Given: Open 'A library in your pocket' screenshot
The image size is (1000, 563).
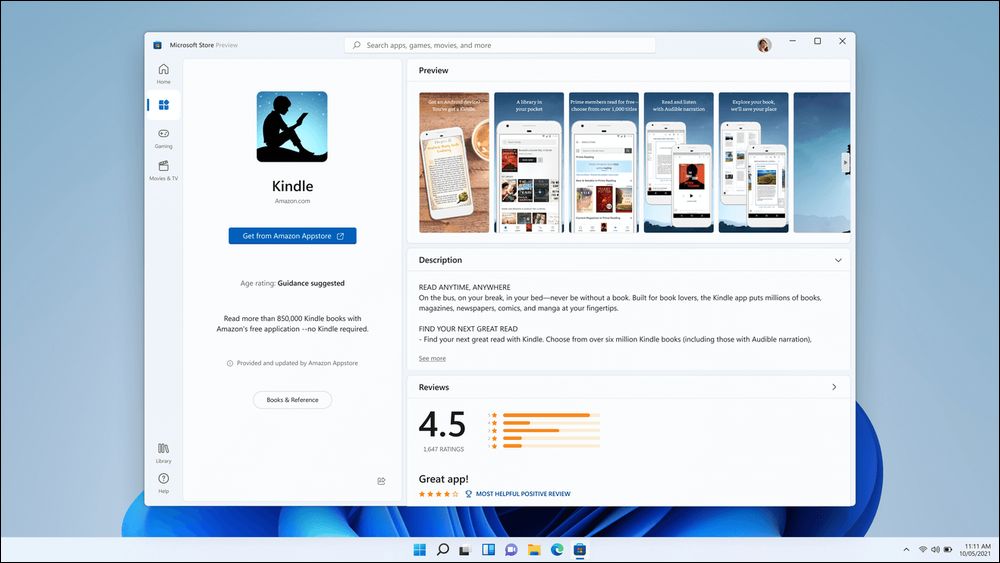Looking at the screenshot, I should (529, 163).
